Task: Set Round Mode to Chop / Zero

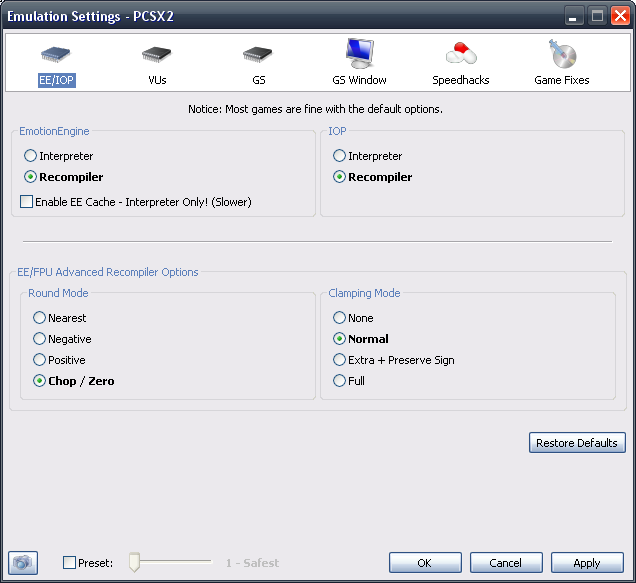Action: (x=39, y=381)
